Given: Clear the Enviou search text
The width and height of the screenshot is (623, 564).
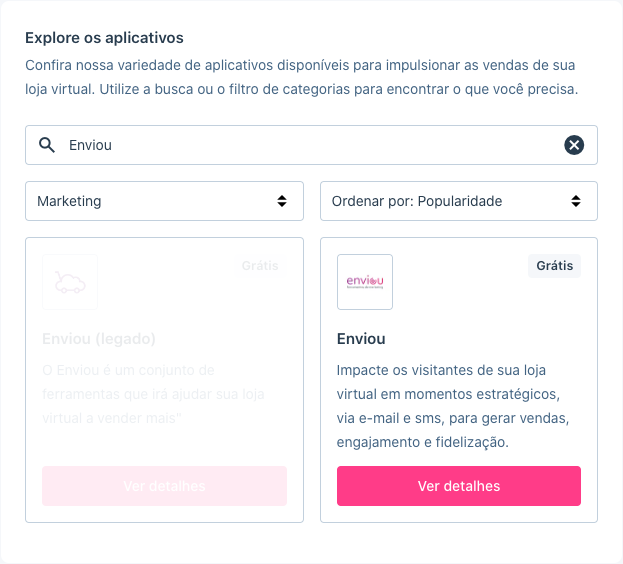Looking at the screenshot, I should point(574,145).
